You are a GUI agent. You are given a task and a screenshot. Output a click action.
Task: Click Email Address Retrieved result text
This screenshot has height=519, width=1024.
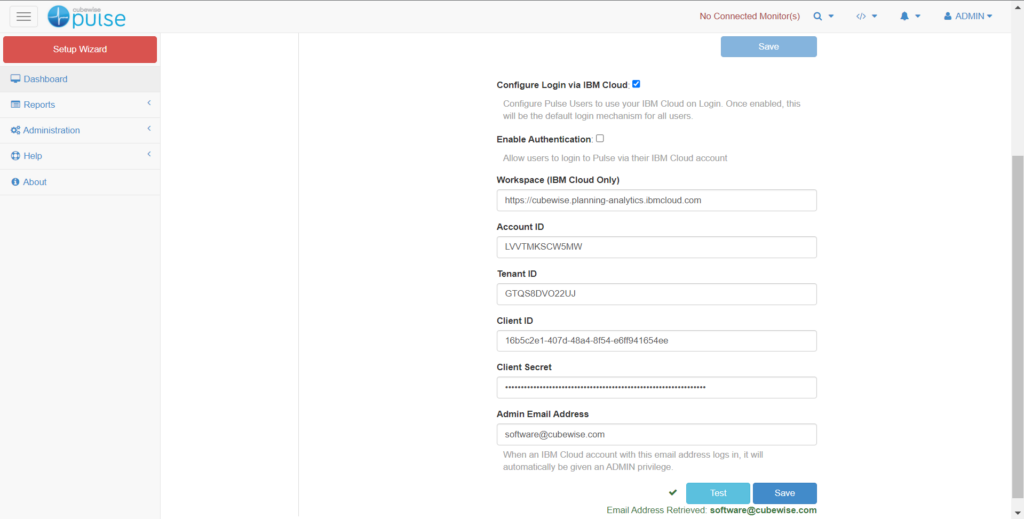click(x=711, y=511)
